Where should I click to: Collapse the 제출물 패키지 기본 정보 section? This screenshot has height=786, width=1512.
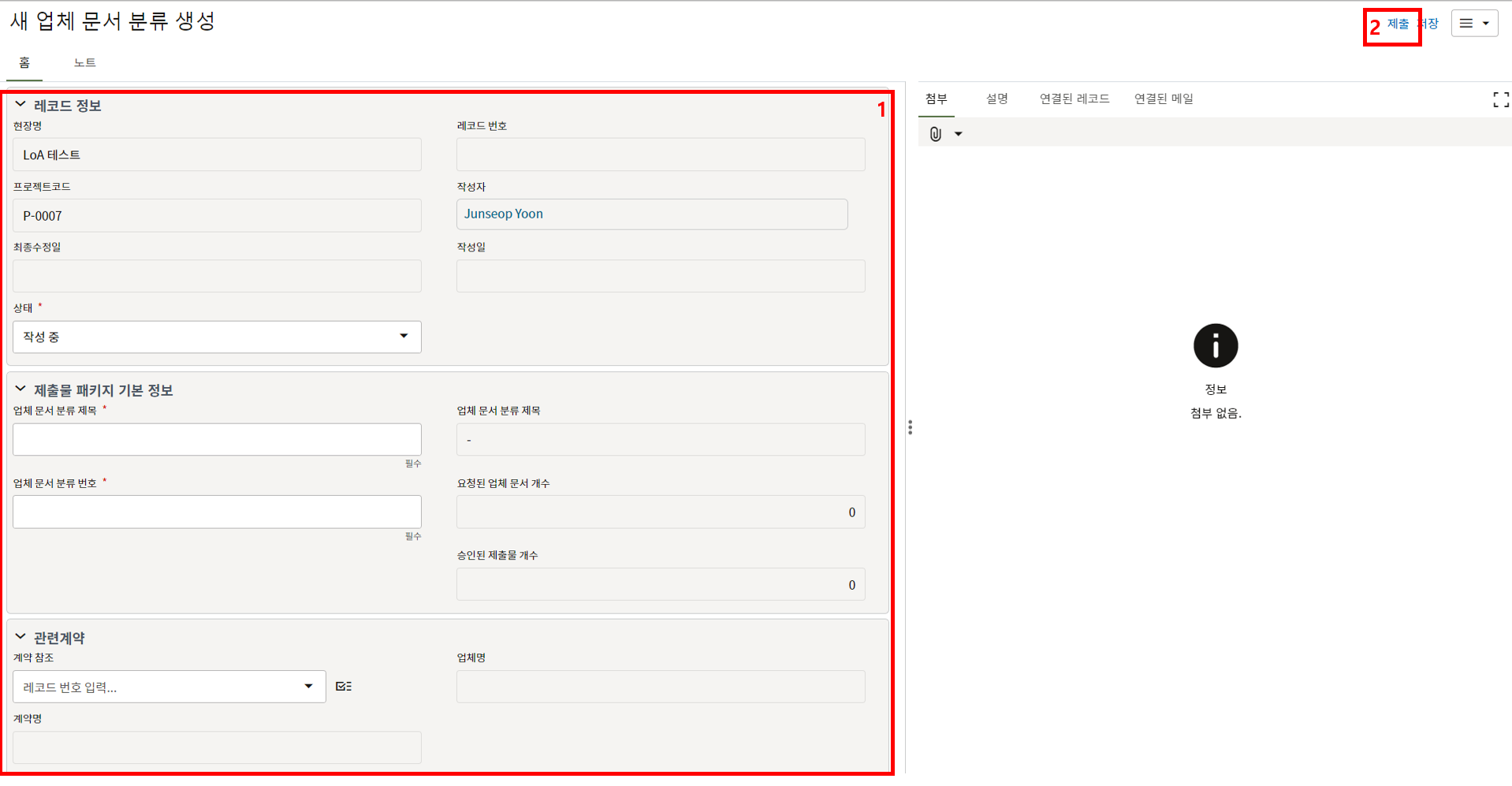(x=20, y=389)
